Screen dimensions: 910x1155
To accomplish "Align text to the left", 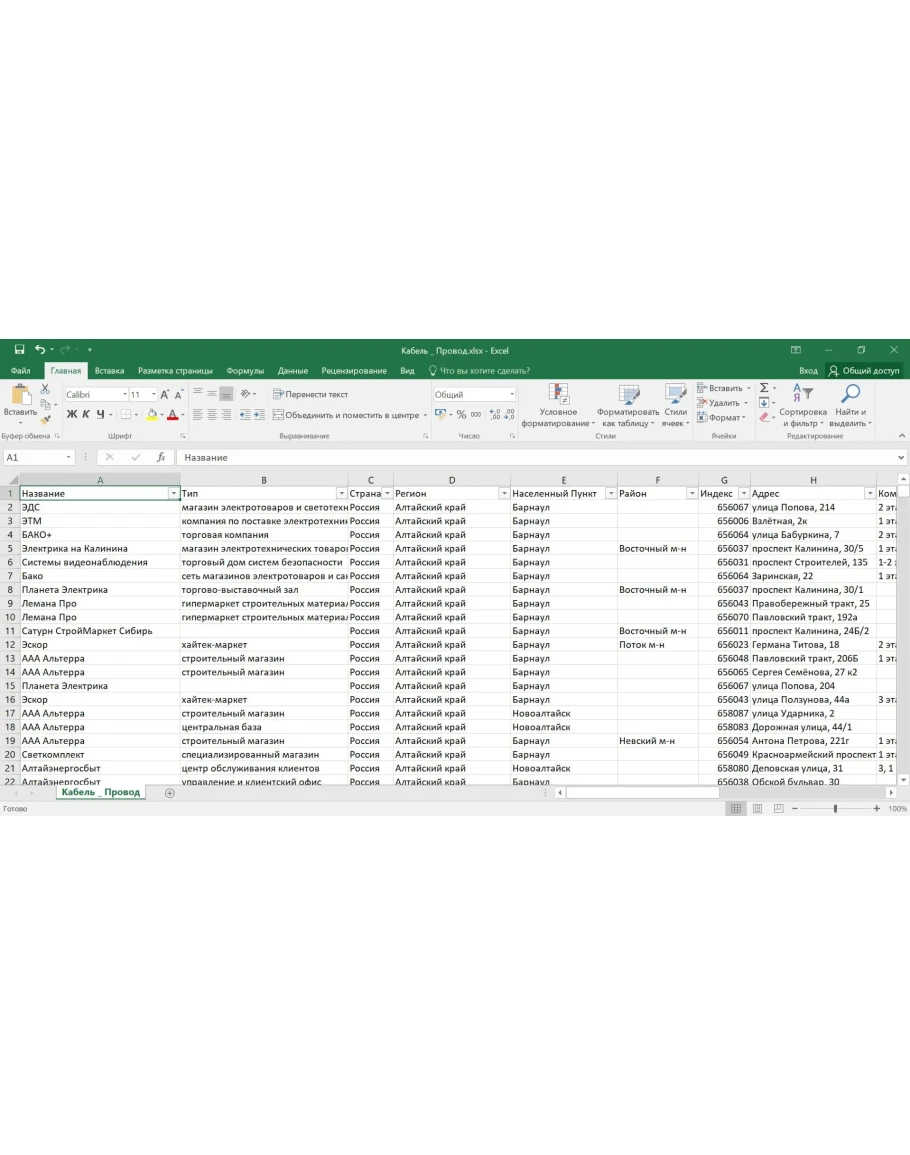I will tap(197, 415).
